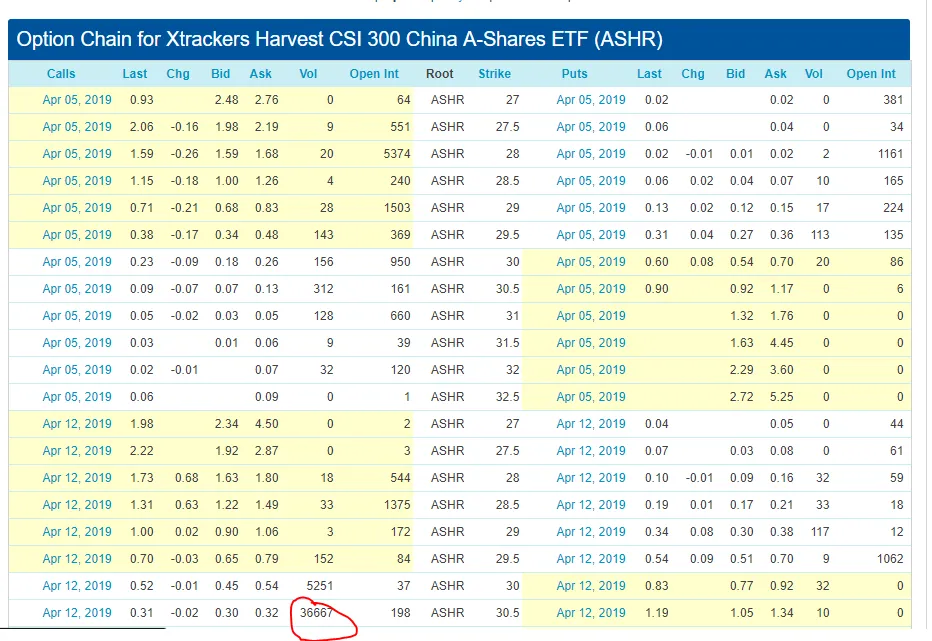
Task: Select the 5251 call volume cell
Action: point(320,586)
